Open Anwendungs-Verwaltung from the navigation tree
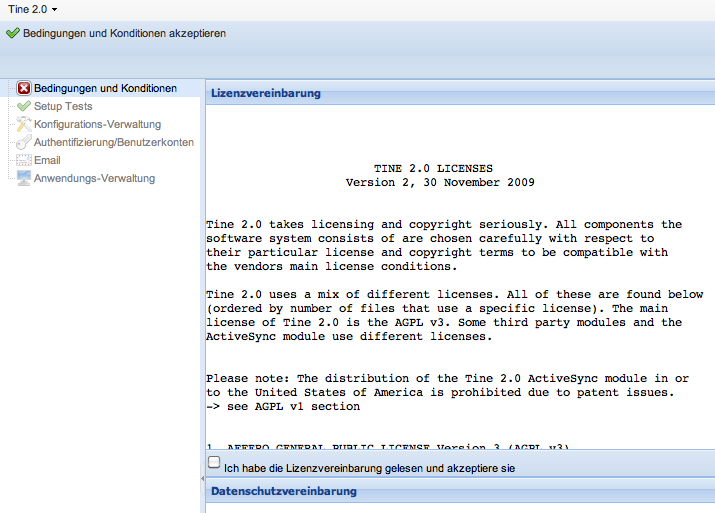The height and width of the screenshot is (513, 715). point(94,178)
